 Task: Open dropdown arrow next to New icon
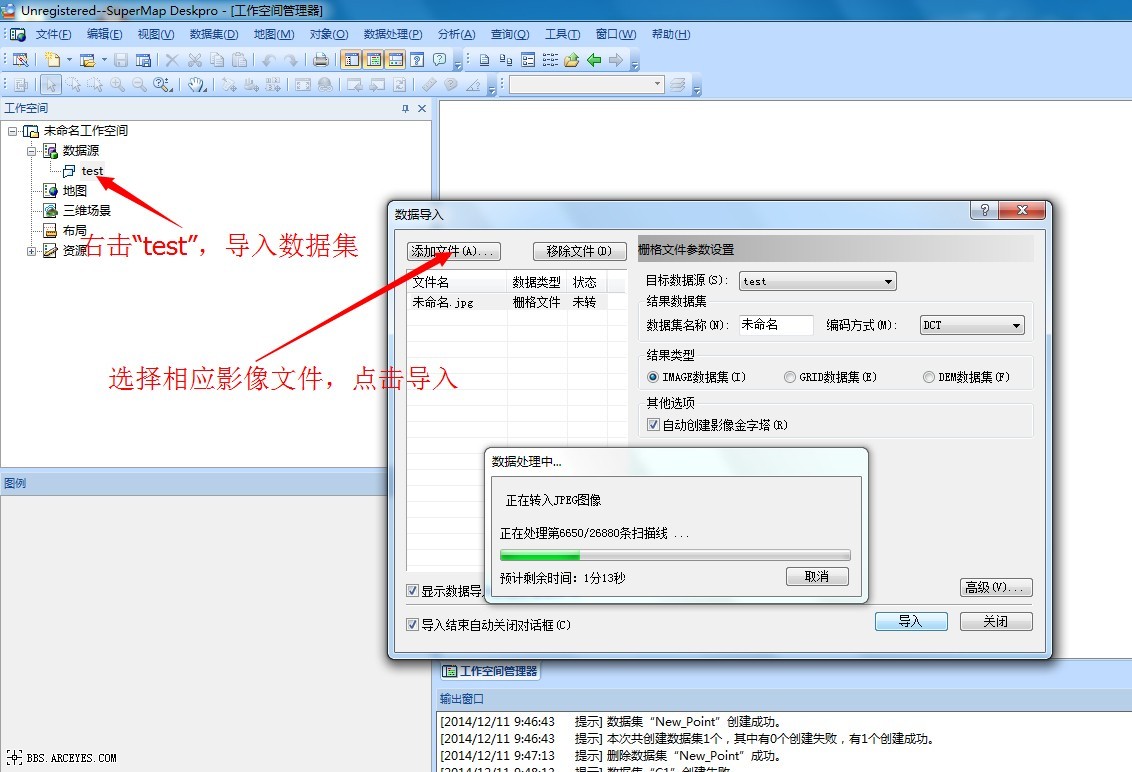click(x=69, y=60)
